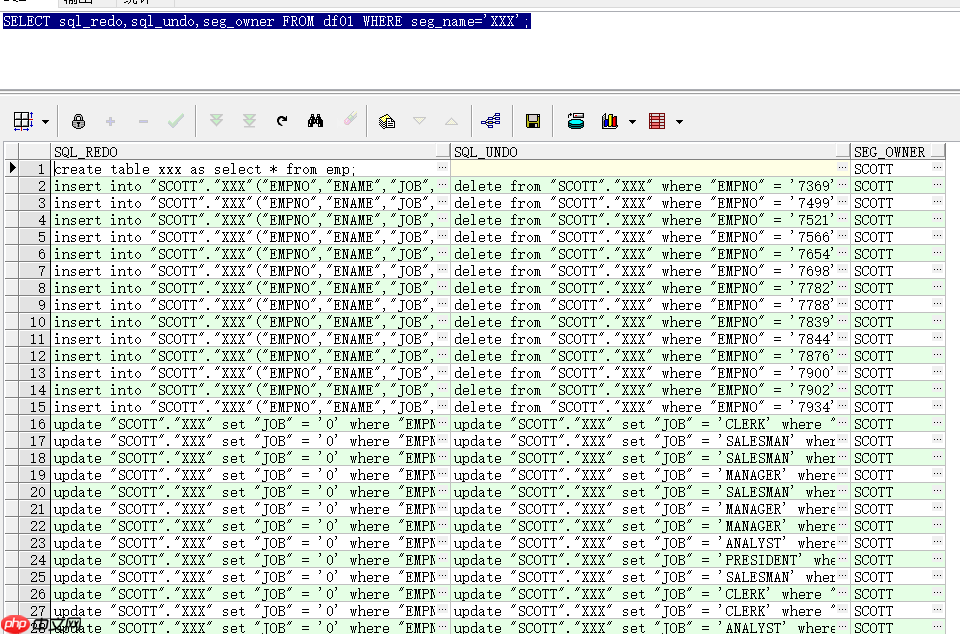Viewport: 960px width, 634px height.
Task: Select row 19 undo cell with 'MANAGER'
Action: coord(644,475)
